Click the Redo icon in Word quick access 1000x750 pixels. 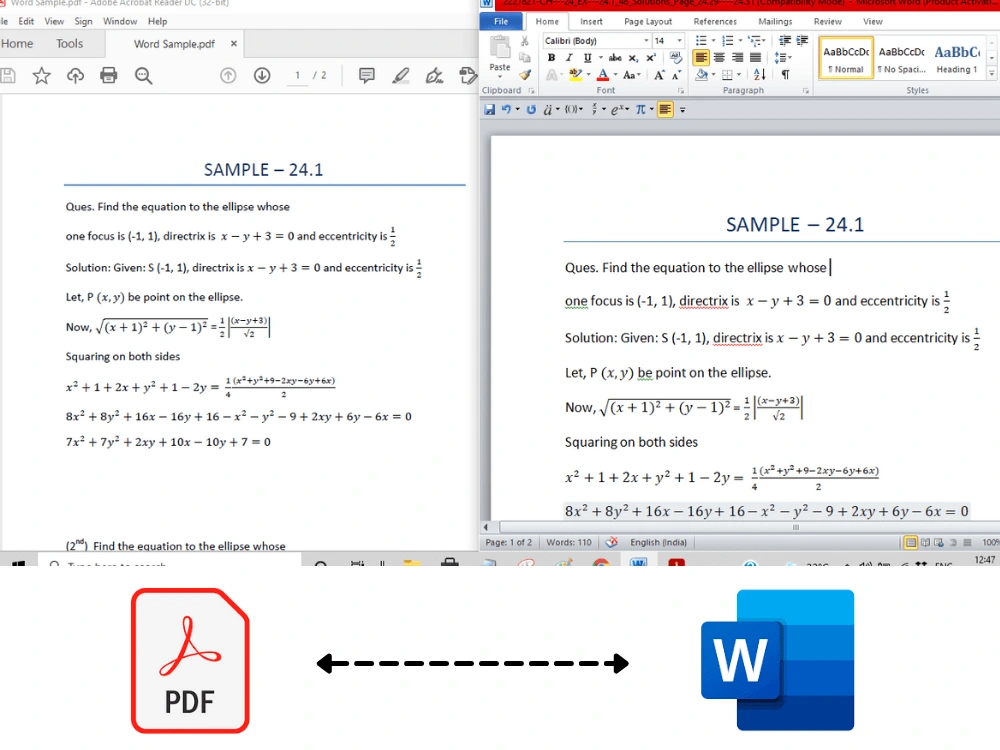coord(531,110)
